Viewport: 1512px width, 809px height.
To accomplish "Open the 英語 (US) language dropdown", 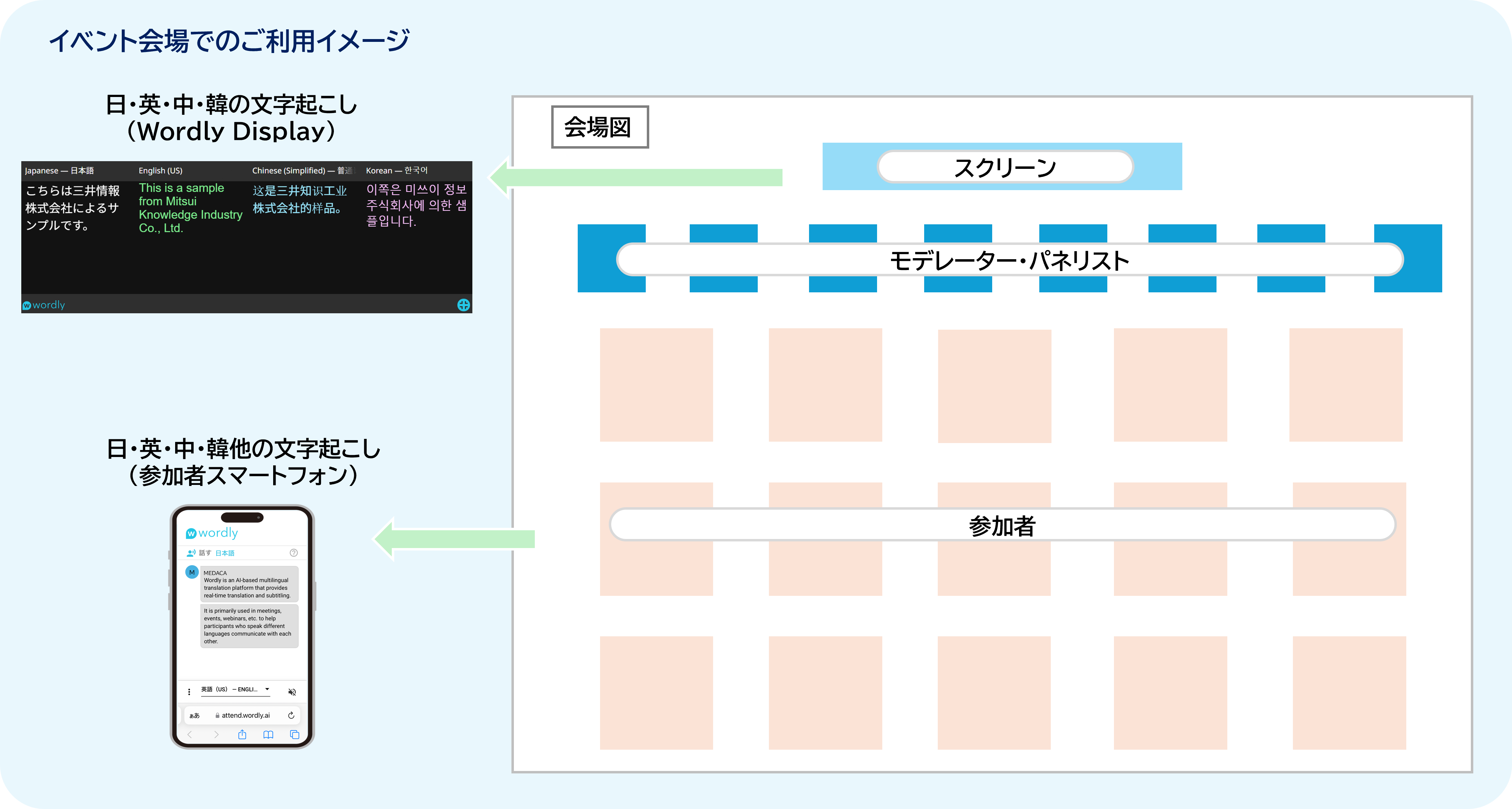I will (235, 690).
